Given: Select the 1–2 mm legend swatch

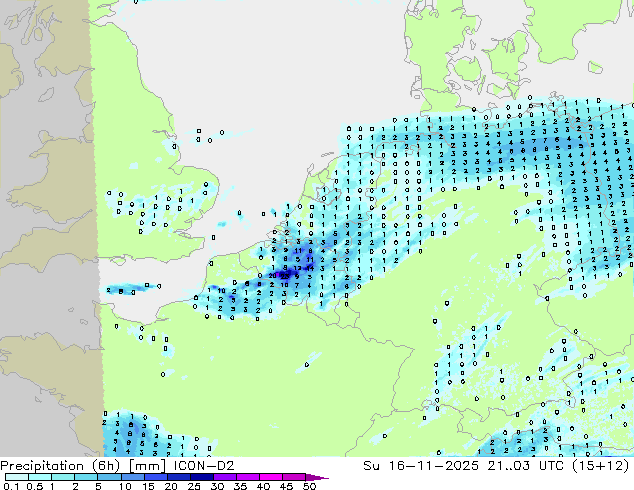Looking at the screenshot, I should coord(63,477).
